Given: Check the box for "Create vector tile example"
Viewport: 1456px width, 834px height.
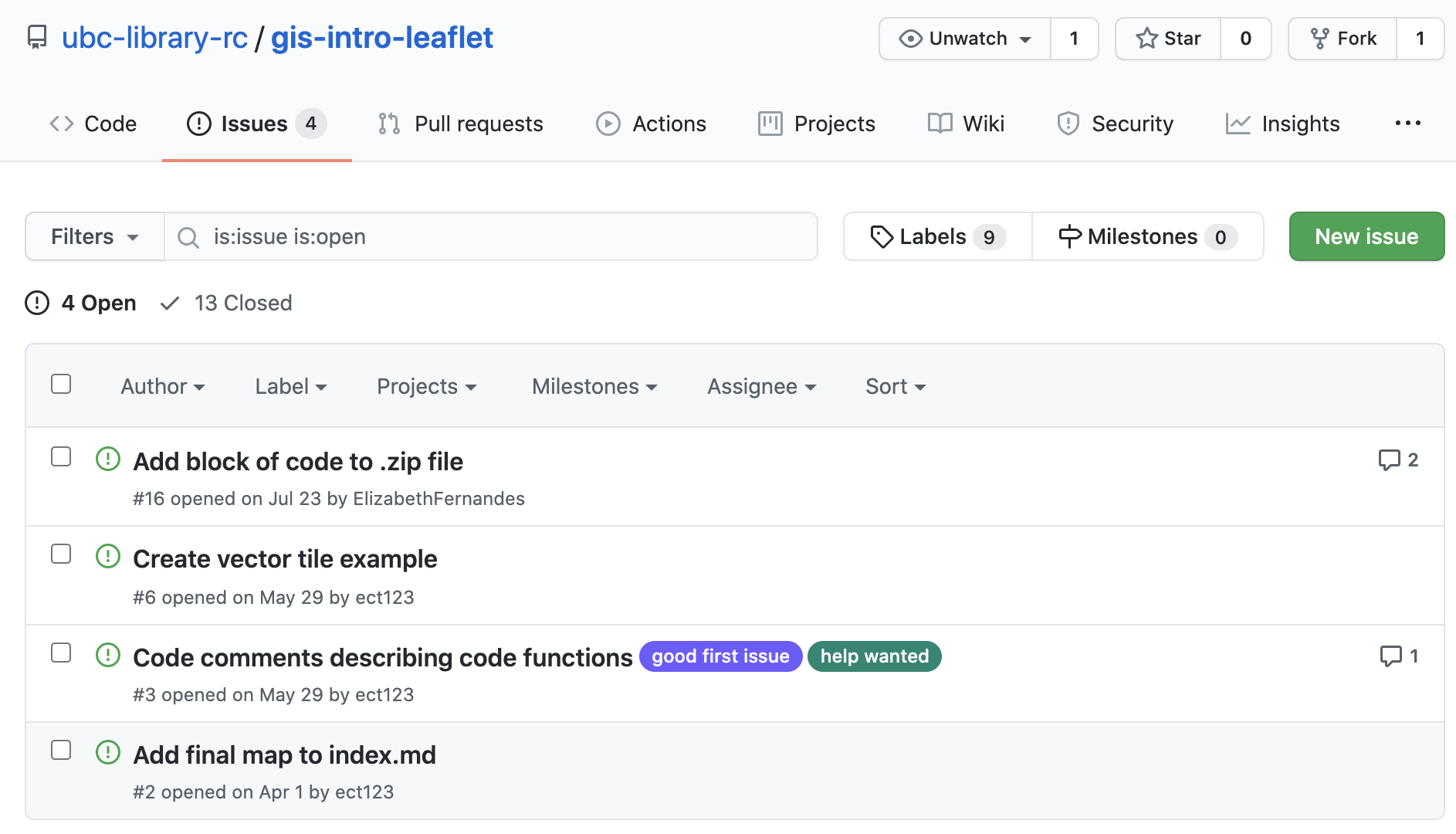Looking at the screenshot, I should (x=61, y=554).
